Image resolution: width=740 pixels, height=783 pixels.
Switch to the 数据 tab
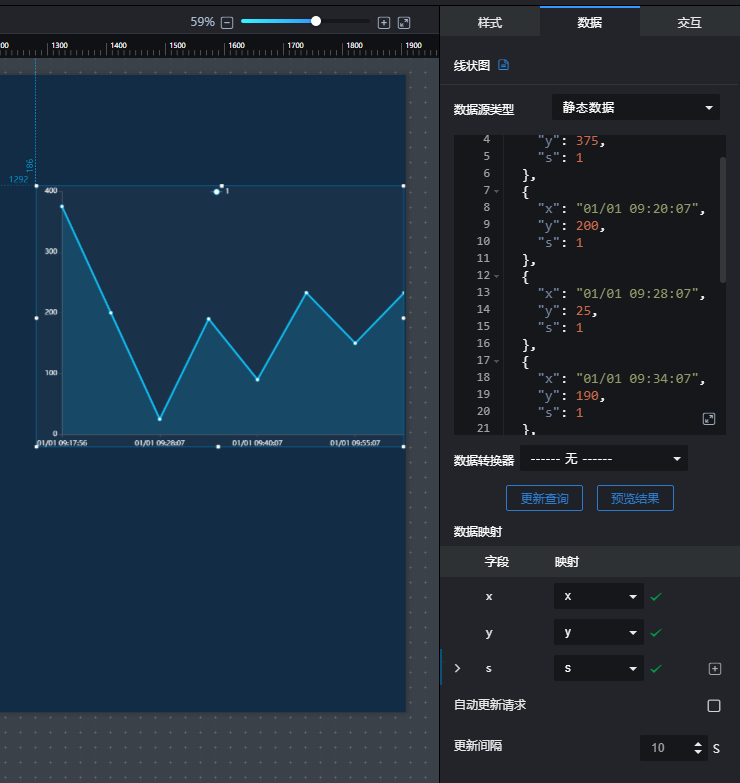(590, 22)
